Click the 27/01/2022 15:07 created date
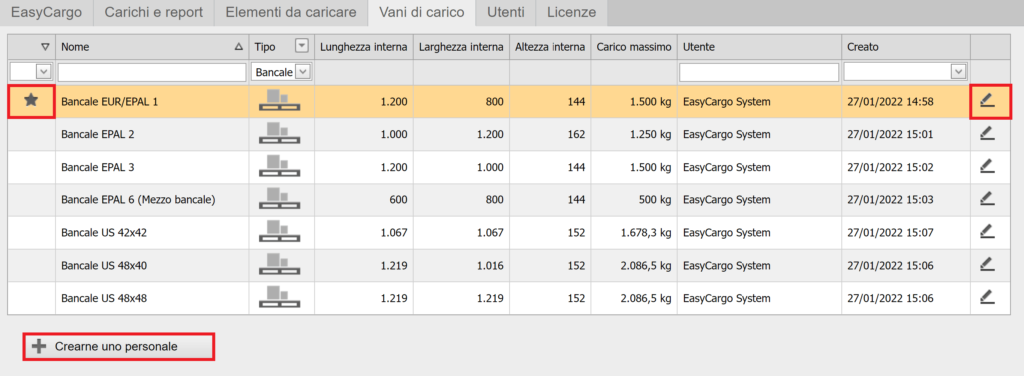Screen dimensions: 1024x376 (890, 232)
